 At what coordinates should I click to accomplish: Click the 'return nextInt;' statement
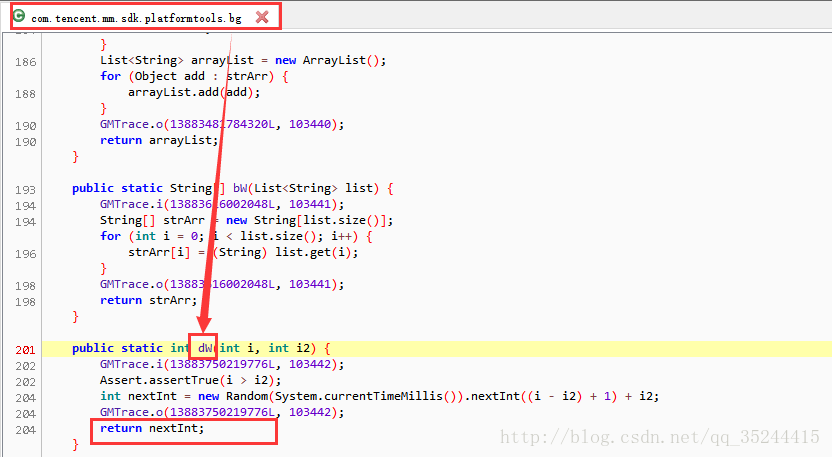pyautogui.click(x=152, y=428)
